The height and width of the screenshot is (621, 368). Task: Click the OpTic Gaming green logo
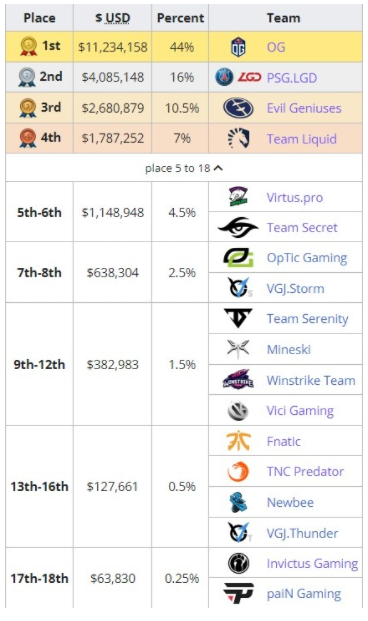pos(238,257)
